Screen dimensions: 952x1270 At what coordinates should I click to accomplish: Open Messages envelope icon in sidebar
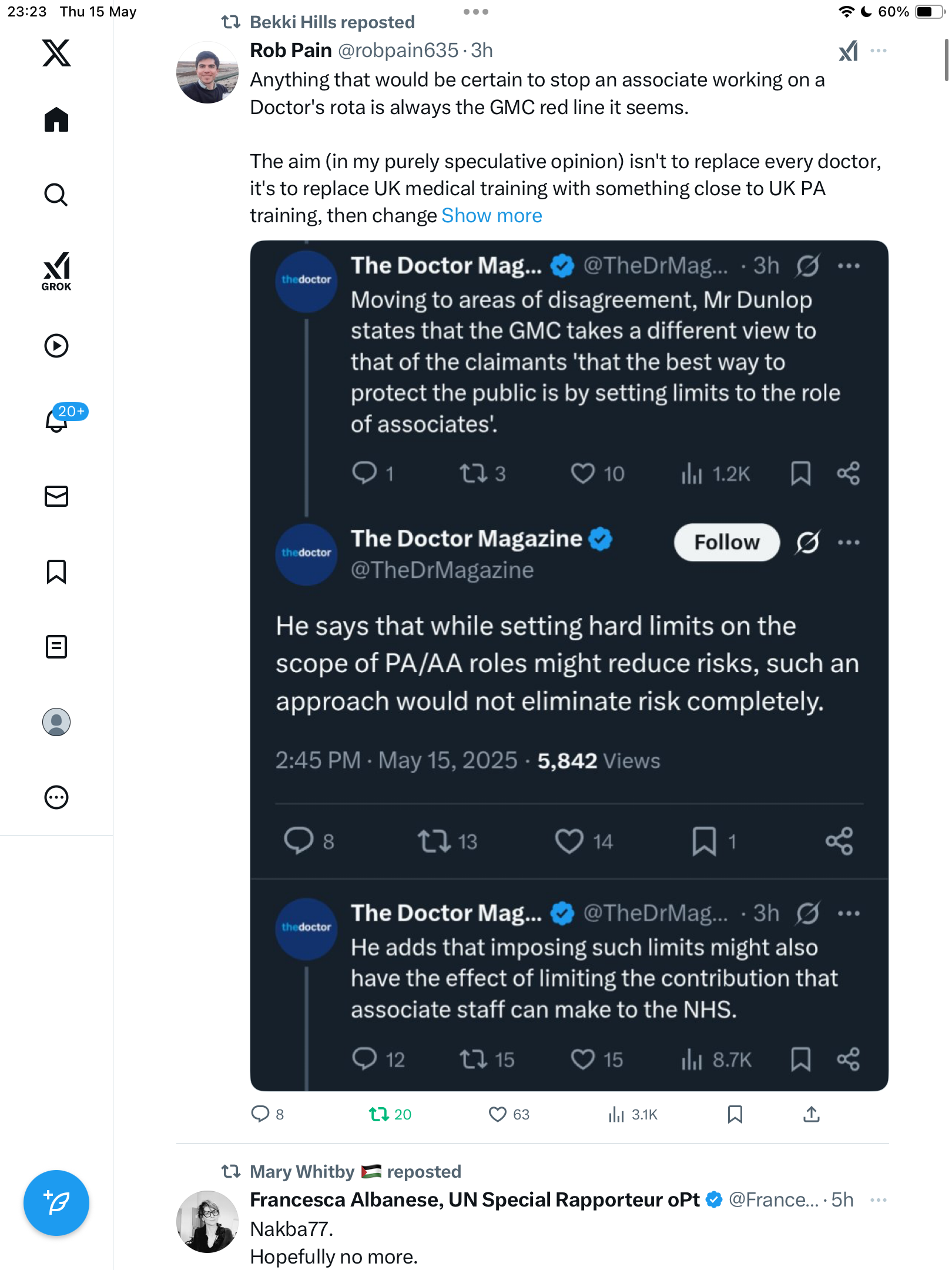56,496
